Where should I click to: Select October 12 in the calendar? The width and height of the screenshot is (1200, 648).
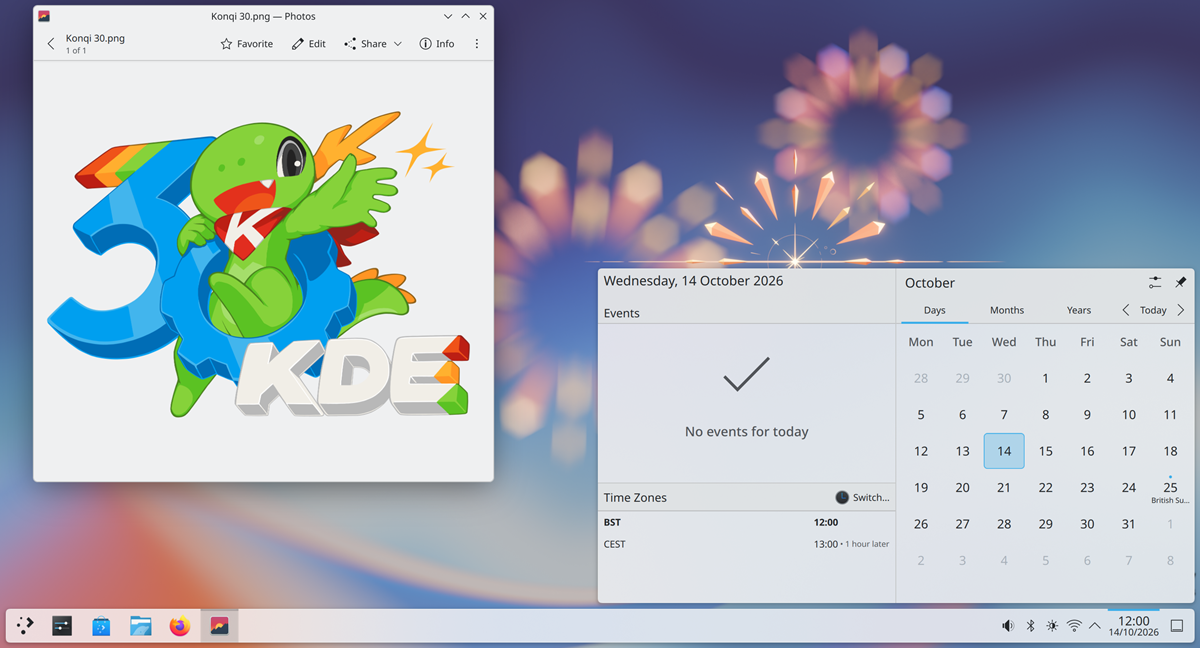[x=921, y=451]
